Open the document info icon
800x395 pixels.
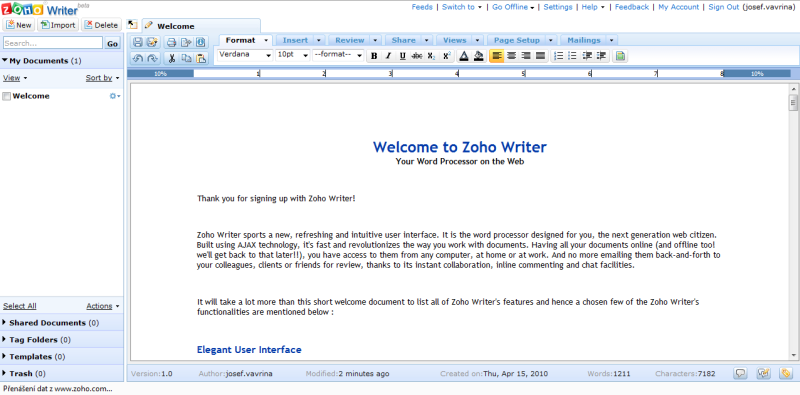click(x=201, y=43)
